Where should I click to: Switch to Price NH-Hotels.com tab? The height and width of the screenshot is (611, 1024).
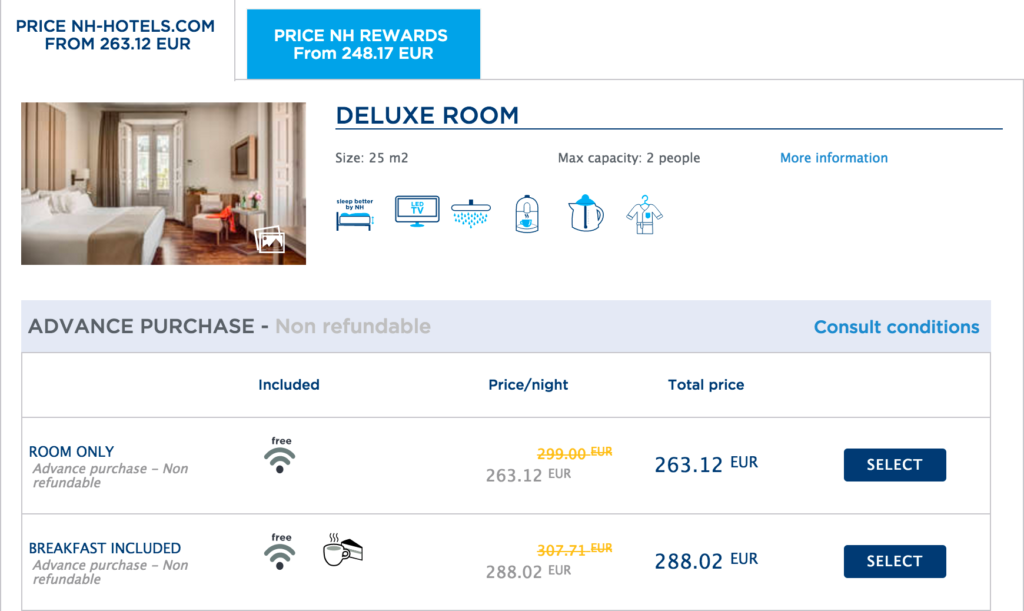coord(116,35)
